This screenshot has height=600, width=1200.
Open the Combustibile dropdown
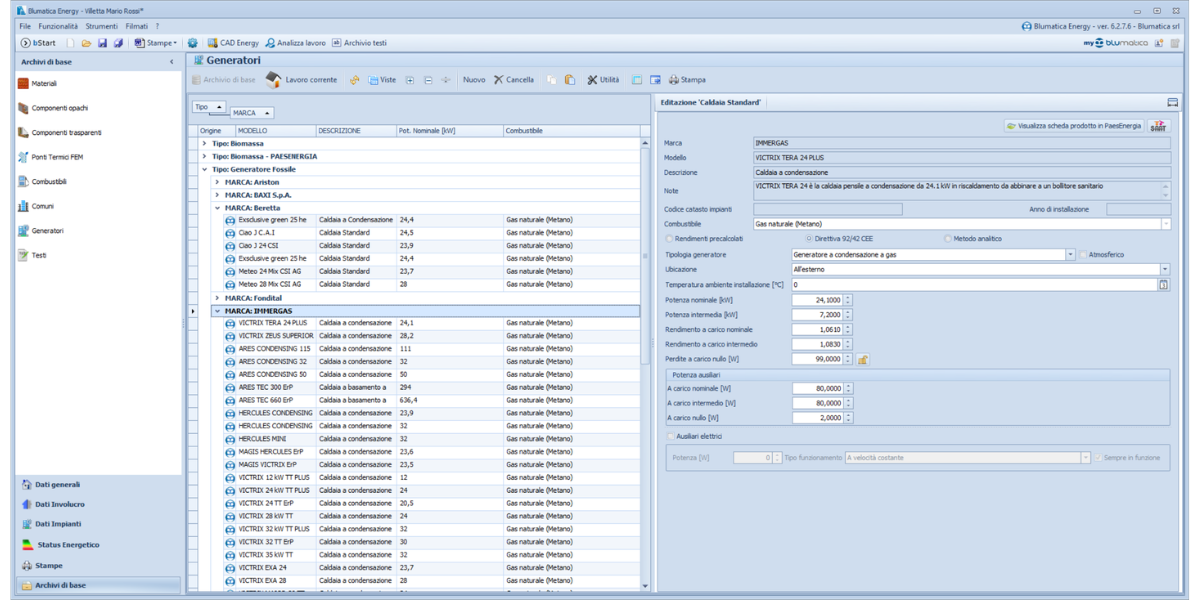1166,224
